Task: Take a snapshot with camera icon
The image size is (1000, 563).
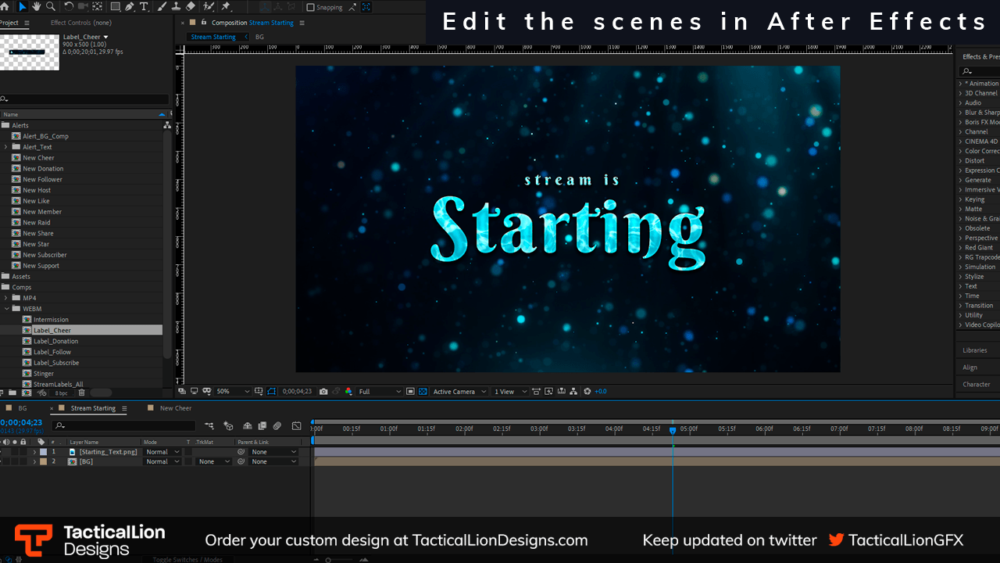Action: [x=323, y=391]
